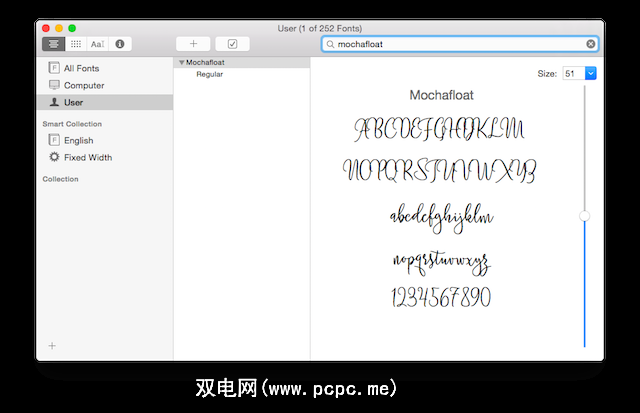Toggle enable or disable selected font
The image size is (640, 413).
(233, 44)
